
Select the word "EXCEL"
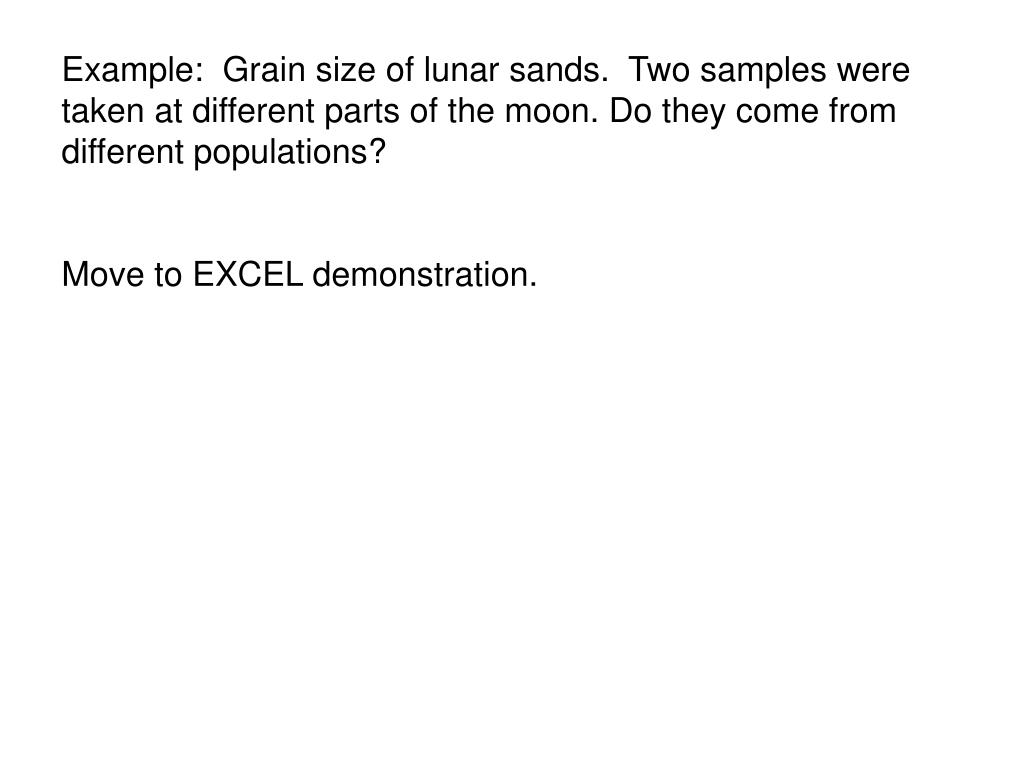248,274
